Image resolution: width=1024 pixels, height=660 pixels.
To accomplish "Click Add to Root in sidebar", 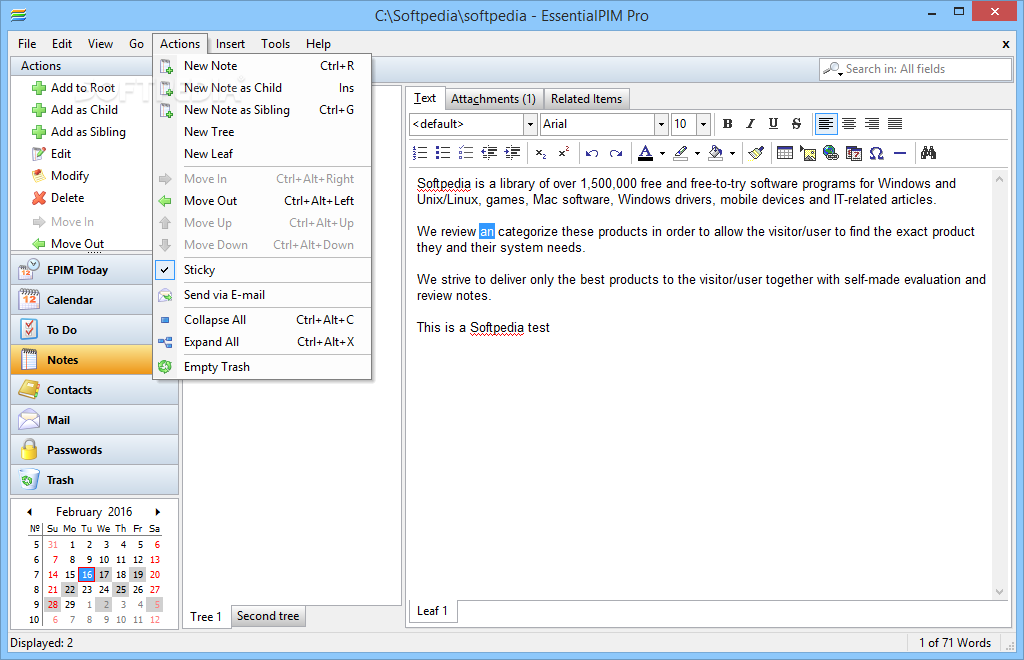I will [x=74, y=88].
